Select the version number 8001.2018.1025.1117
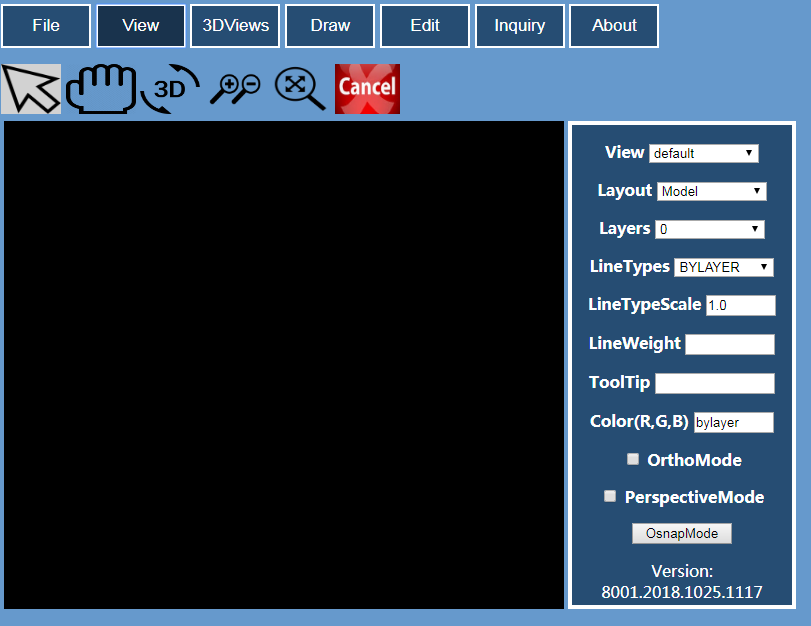 [x=682, y=592]
